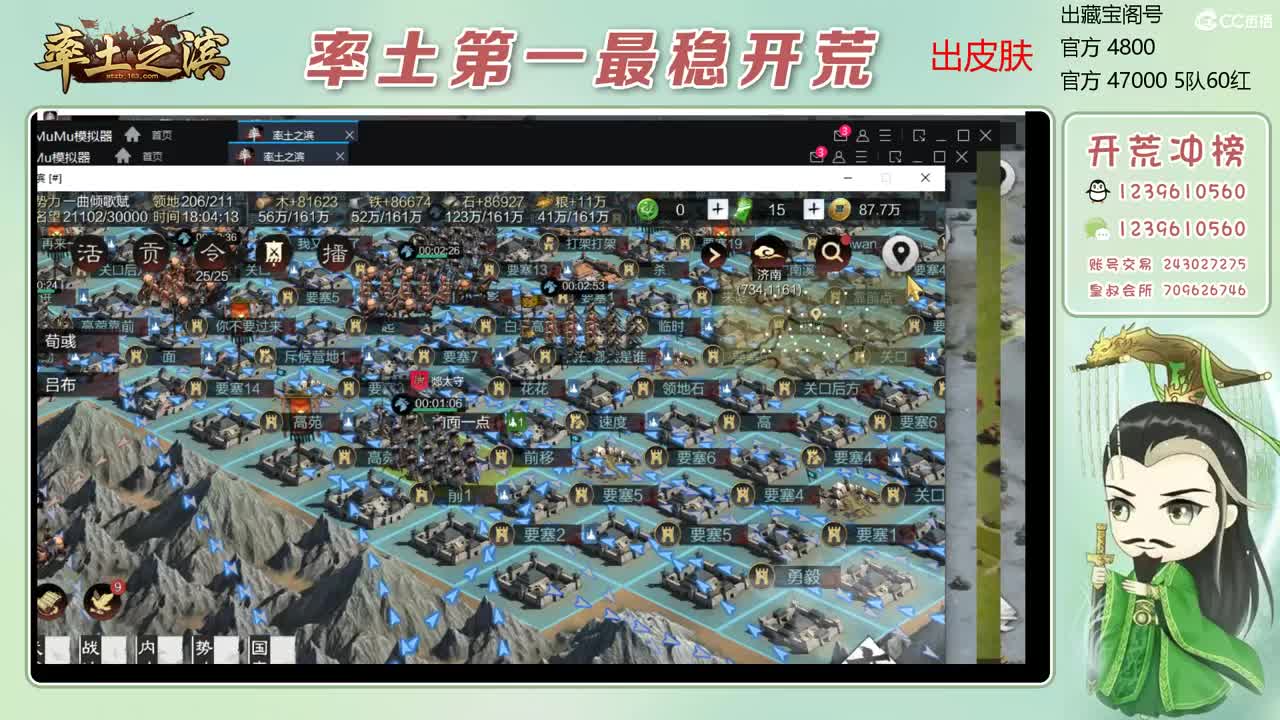Click the 花花 fortress label

[534, 389]
